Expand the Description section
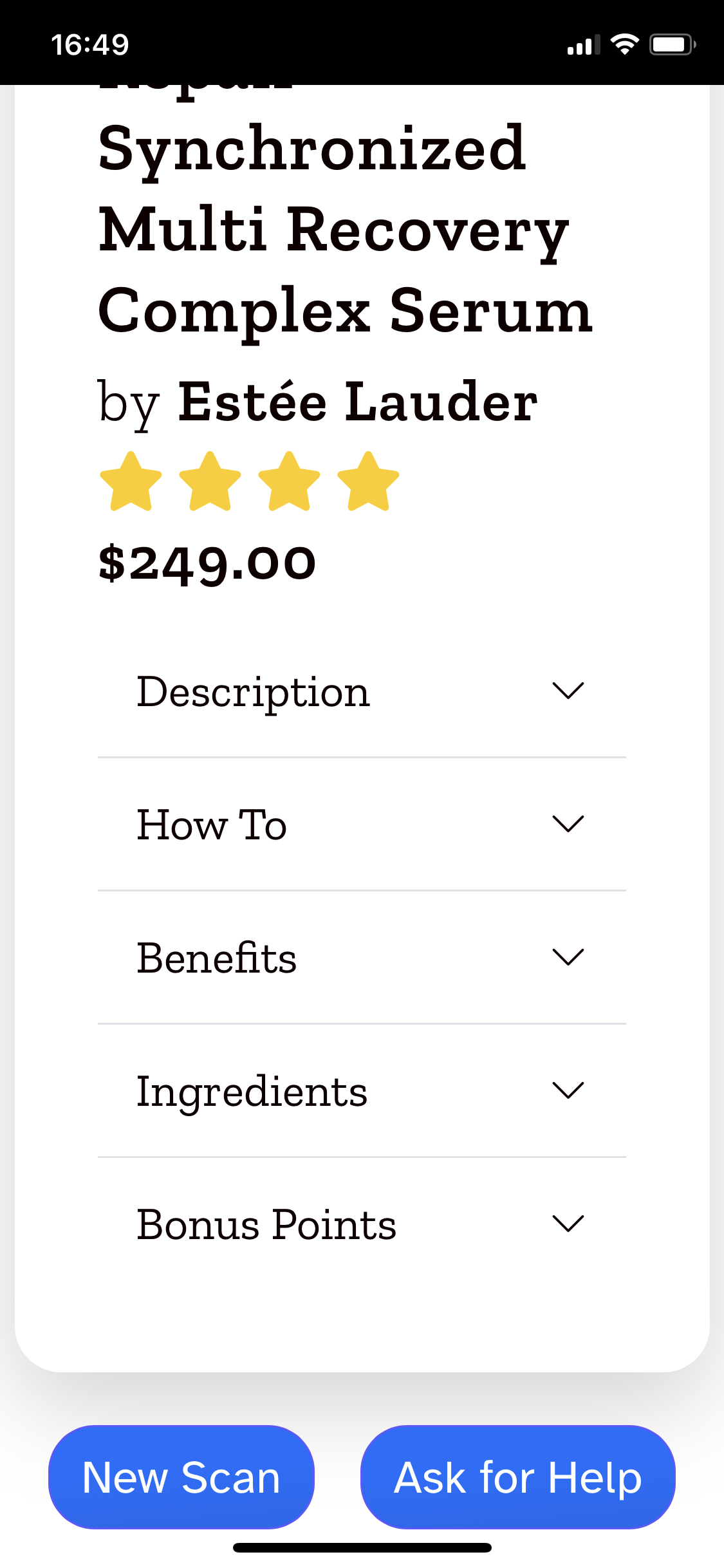The height and width of the screenshot is (1568, 724). click(362, 692)
